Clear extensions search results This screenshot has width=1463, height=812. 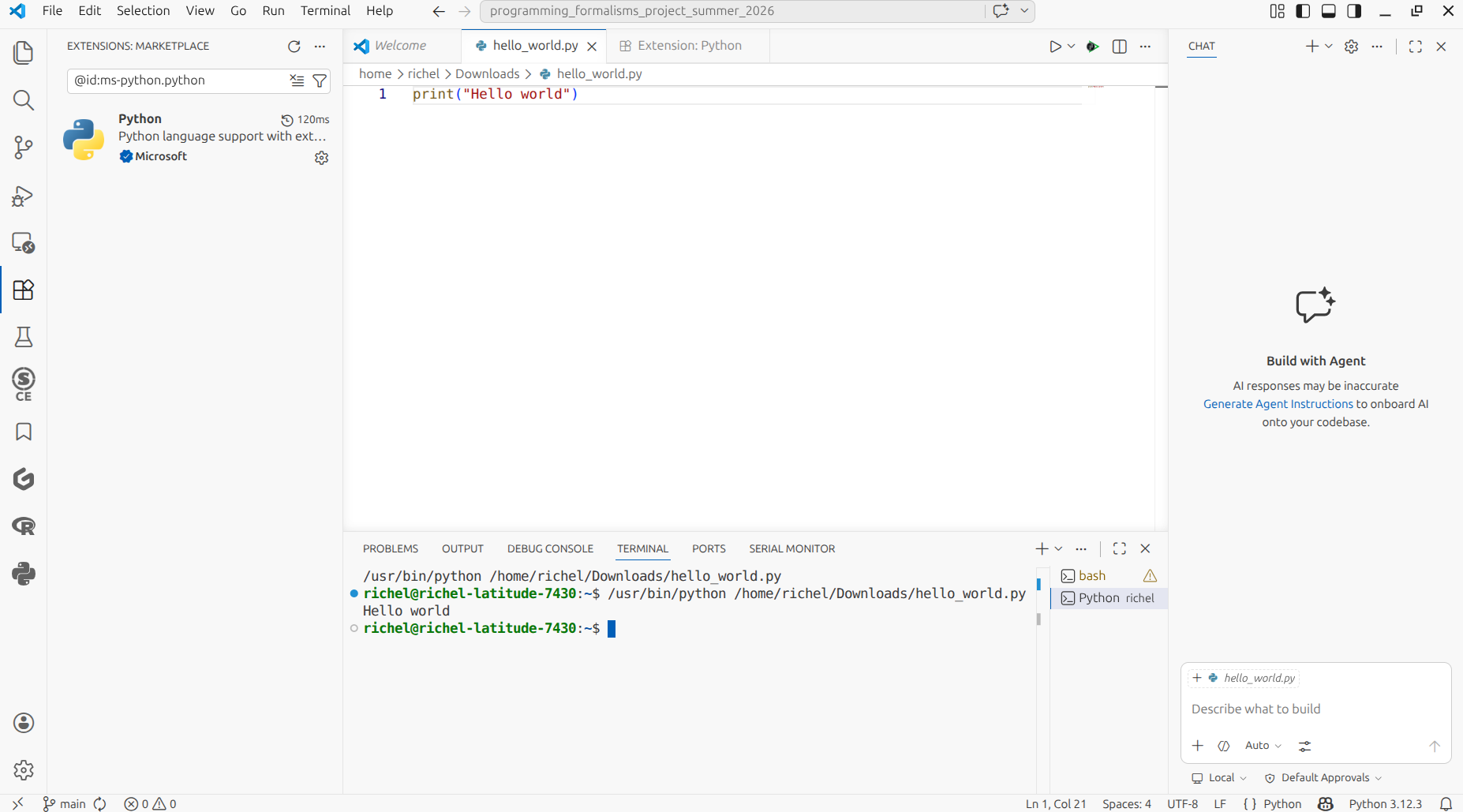[297, 80]
